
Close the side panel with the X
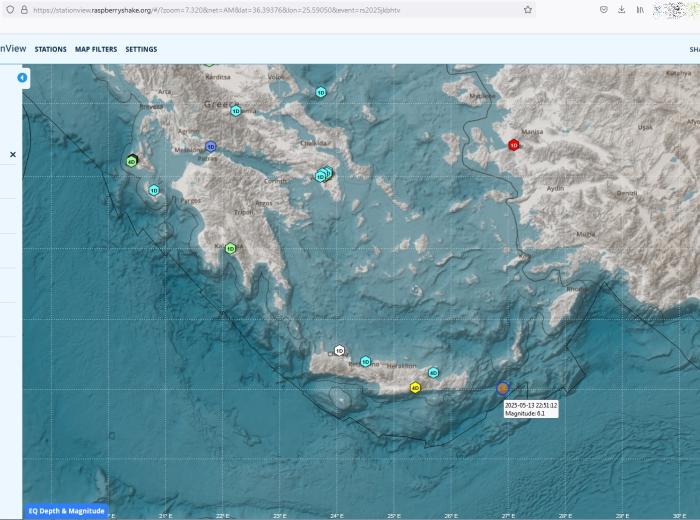click(x=13, y=154)
